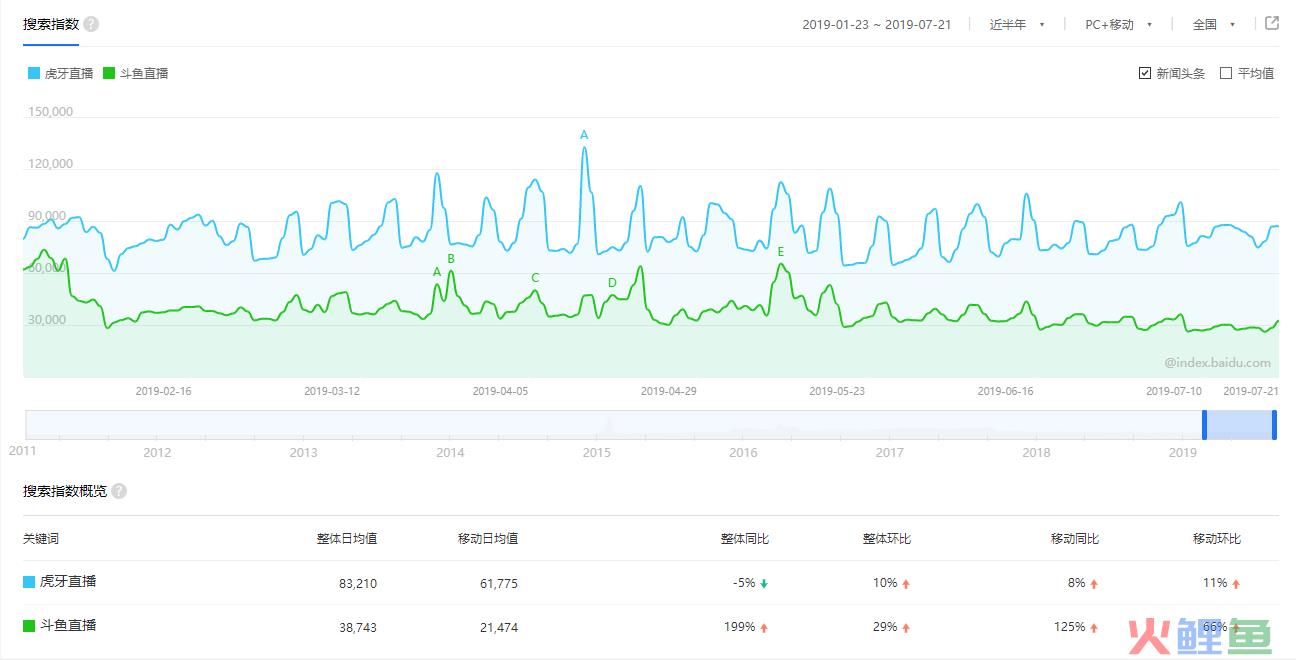Click year 2016 on the overview timeline
The image size is (1296, 660).
(743, 453)
